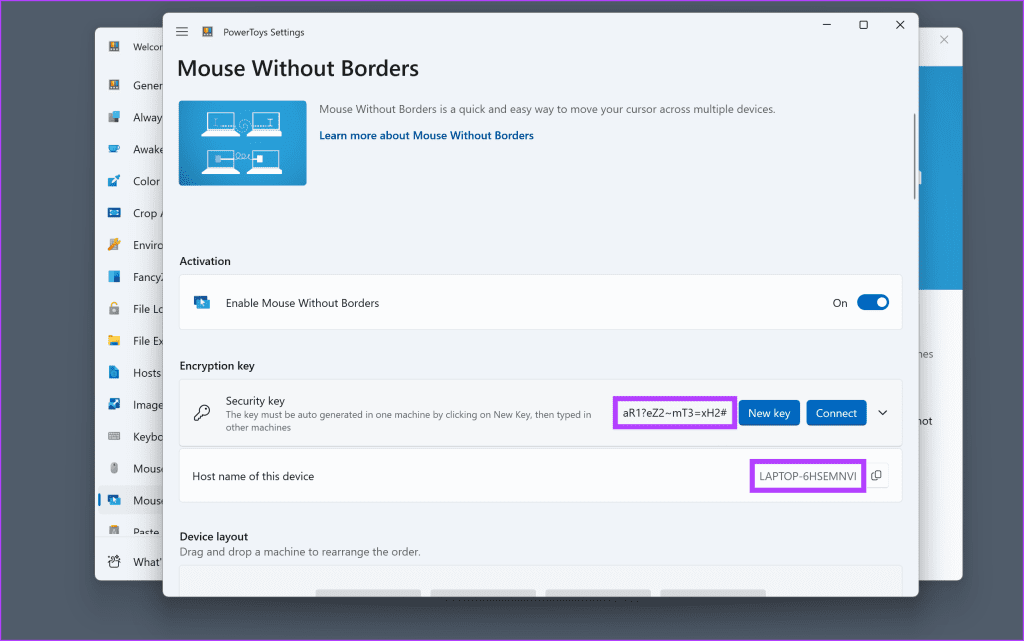Select the General settings icon in sidebar

(114, 85)
